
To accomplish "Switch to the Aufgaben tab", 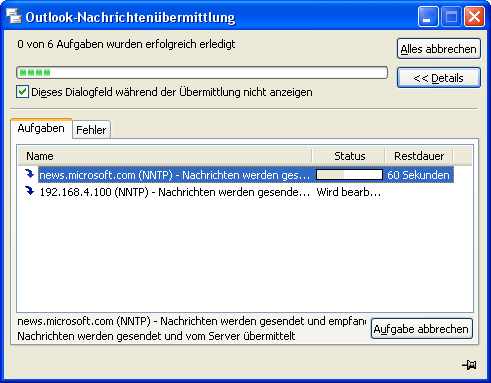I will click(x=41, y=128).
